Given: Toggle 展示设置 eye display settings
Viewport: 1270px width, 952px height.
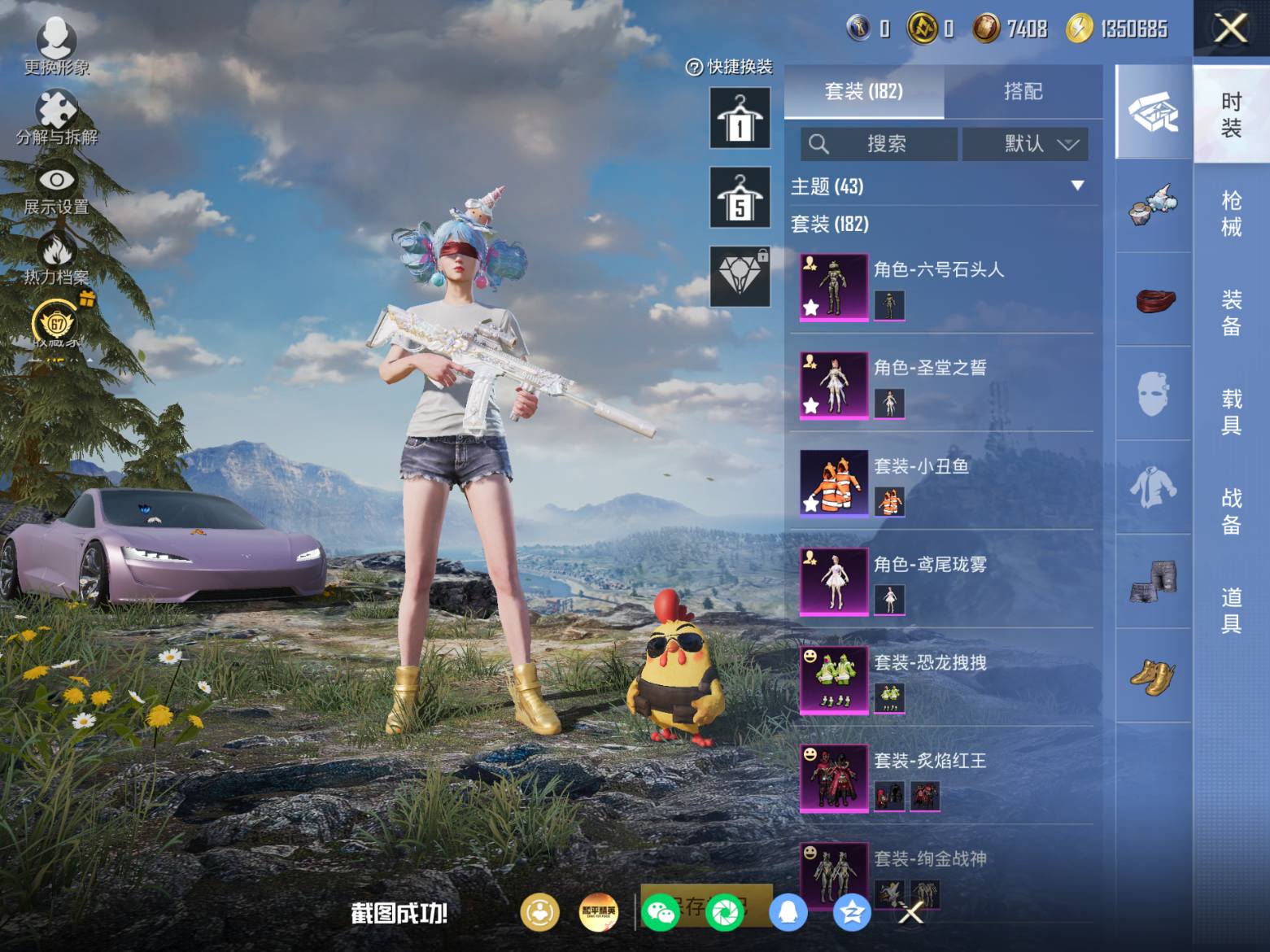Looking at the screenshot, I should tap(56, 180).
